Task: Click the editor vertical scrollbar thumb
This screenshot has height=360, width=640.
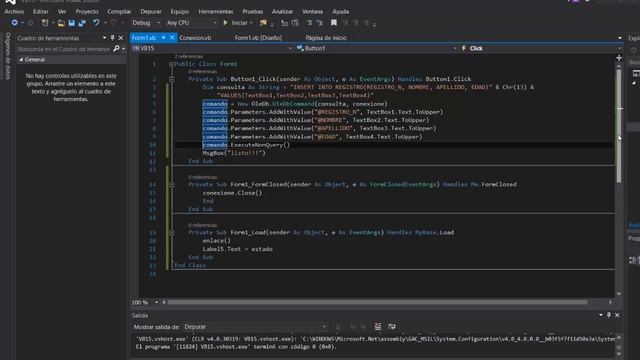Action: (x=619, y=126)
